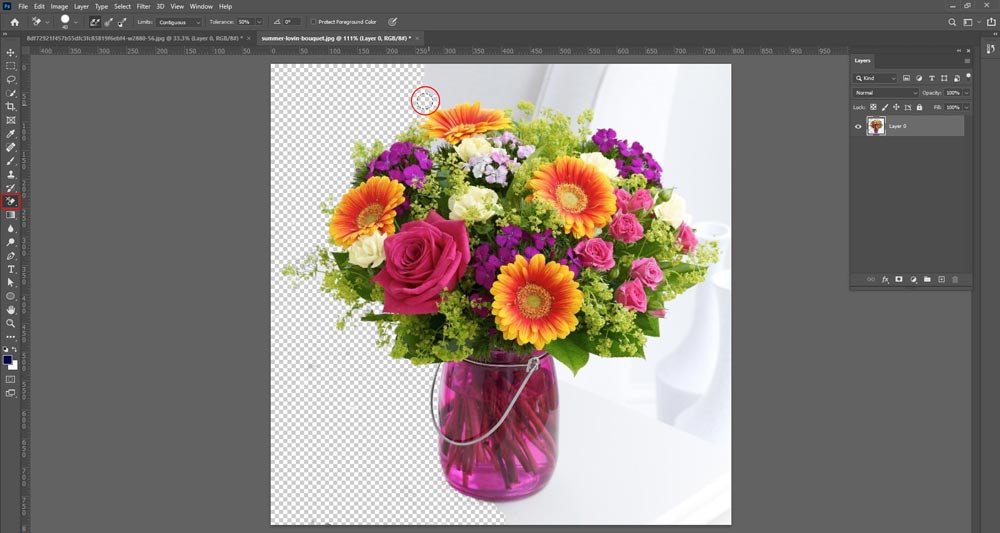
Task: Select the Eyedropper tool
Action: tap(11, 134)
